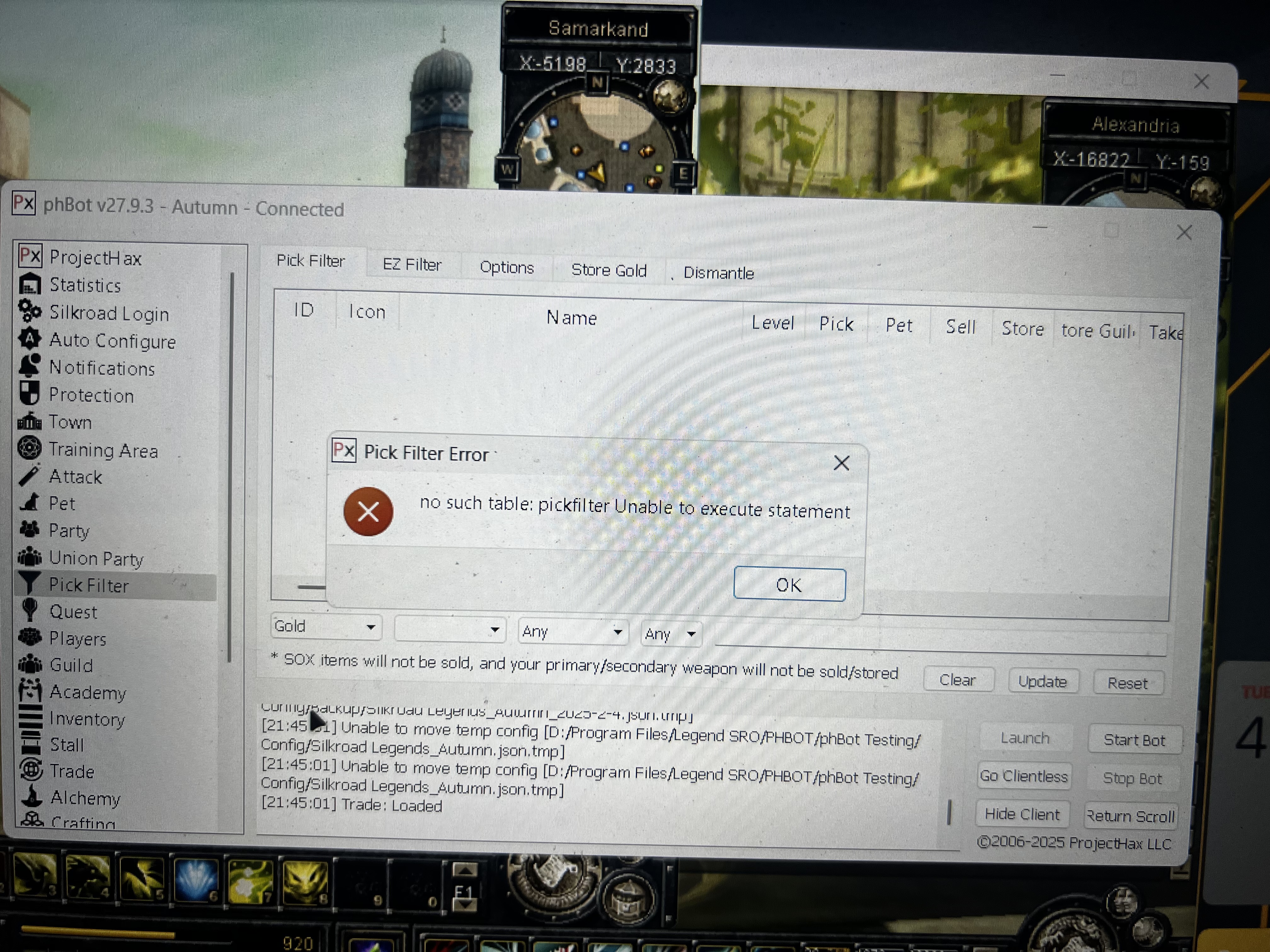The image size is (1270, 952).
Task: Click the item search input field
Action: tap(941, 642)
